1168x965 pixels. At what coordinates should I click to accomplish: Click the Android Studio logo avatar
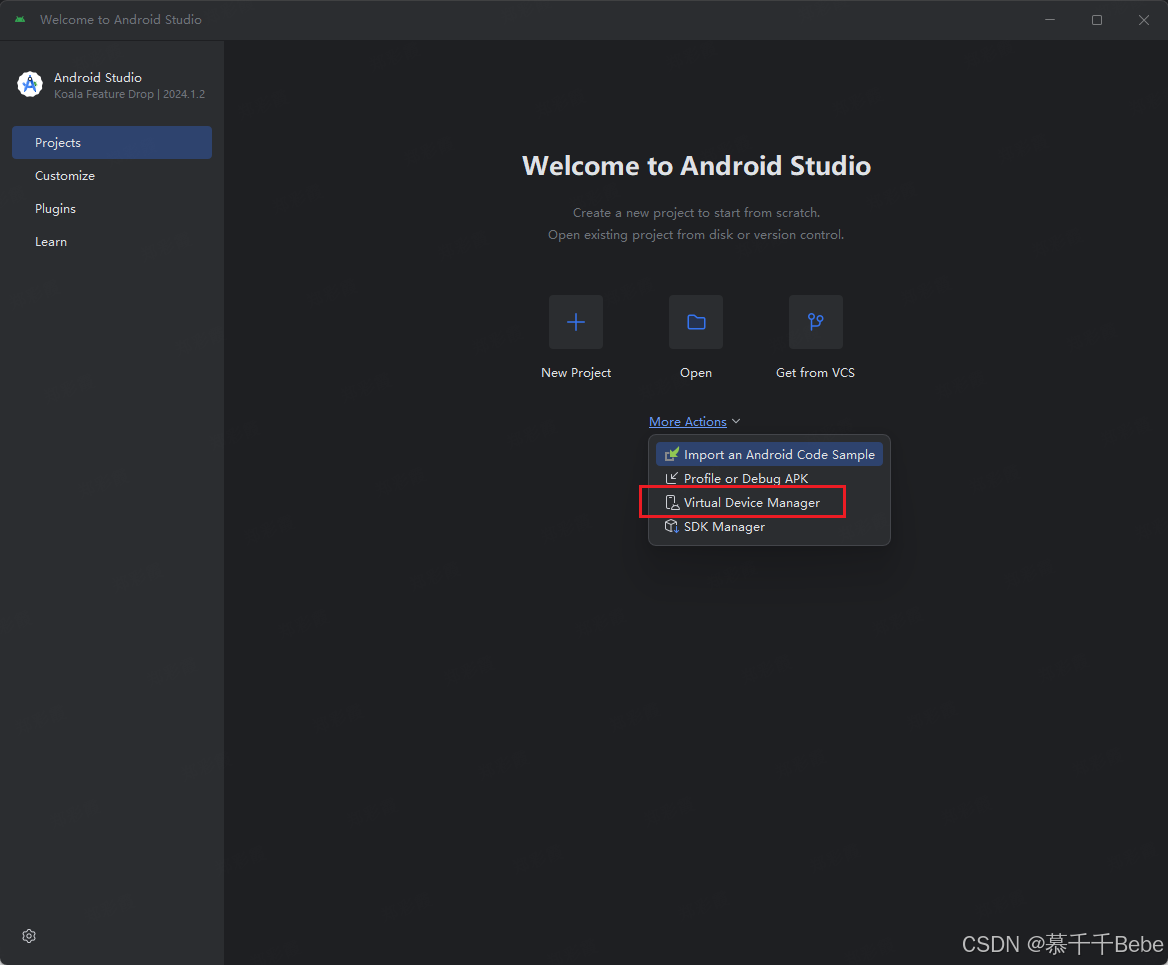pos(29,84)
